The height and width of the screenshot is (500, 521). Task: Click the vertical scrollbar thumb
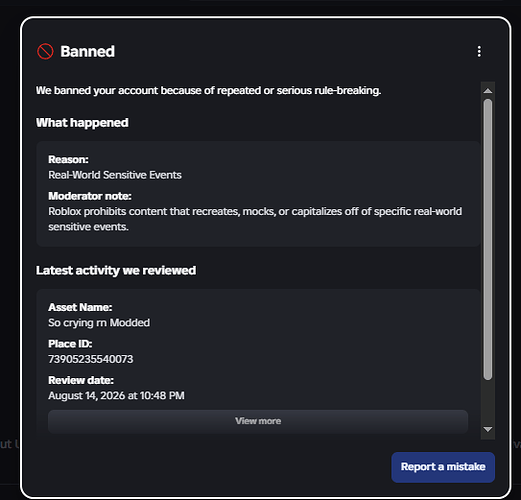pos(488,239)
